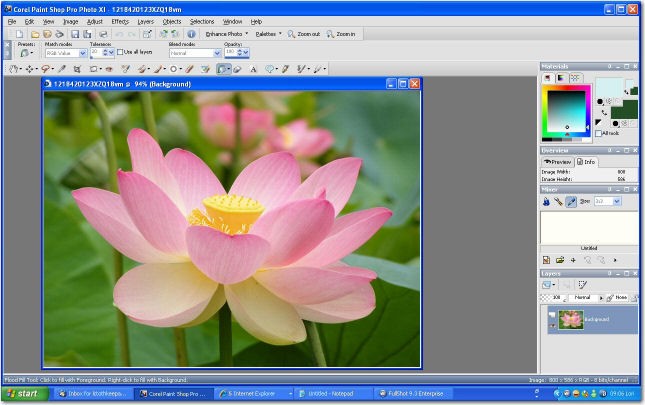Click the Opacity value field
The width and height of the screenshot is (645, 405).
(230, 53)
